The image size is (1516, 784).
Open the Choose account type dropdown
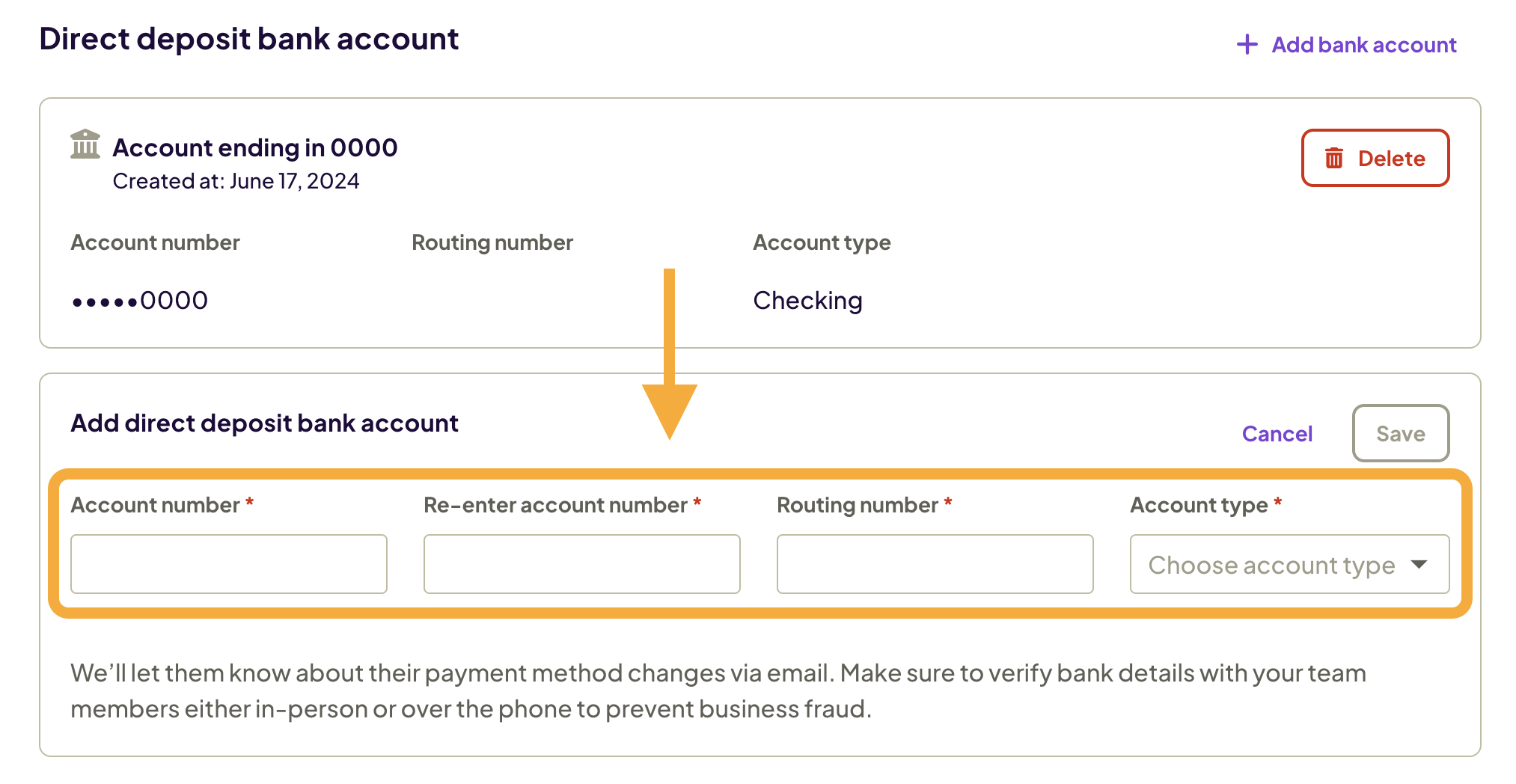click(1272, 564)
